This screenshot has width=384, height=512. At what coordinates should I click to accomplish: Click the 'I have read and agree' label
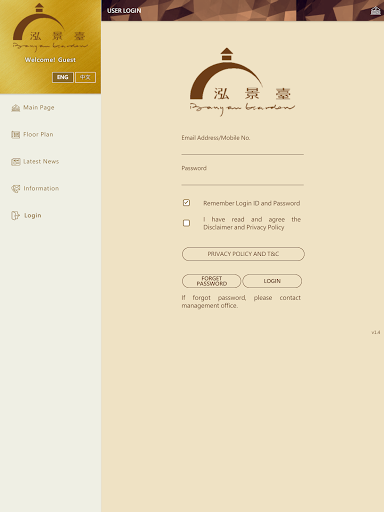(252, 223)
